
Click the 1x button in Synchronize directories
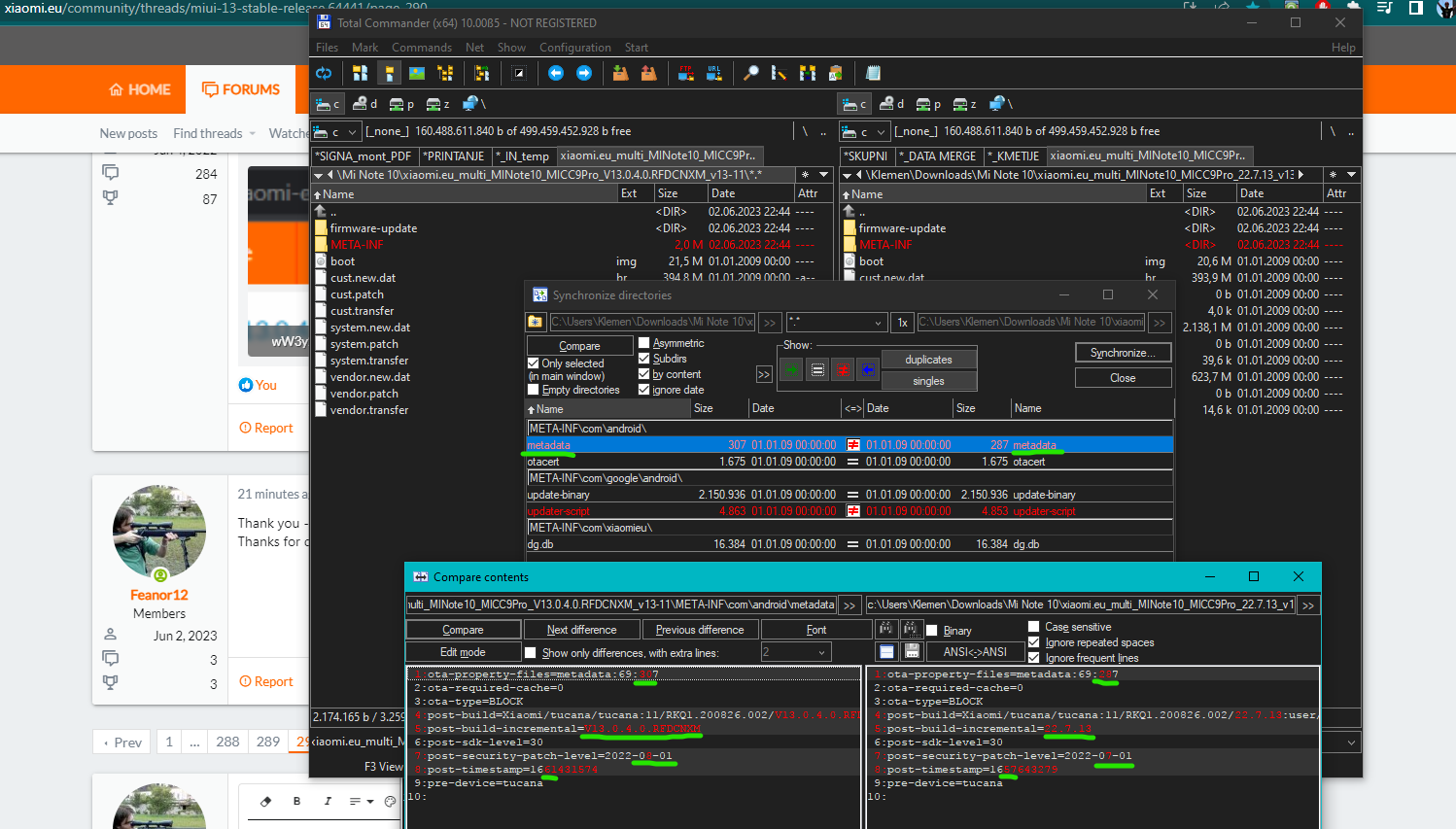pyautogui.click(x=902, y=323)
